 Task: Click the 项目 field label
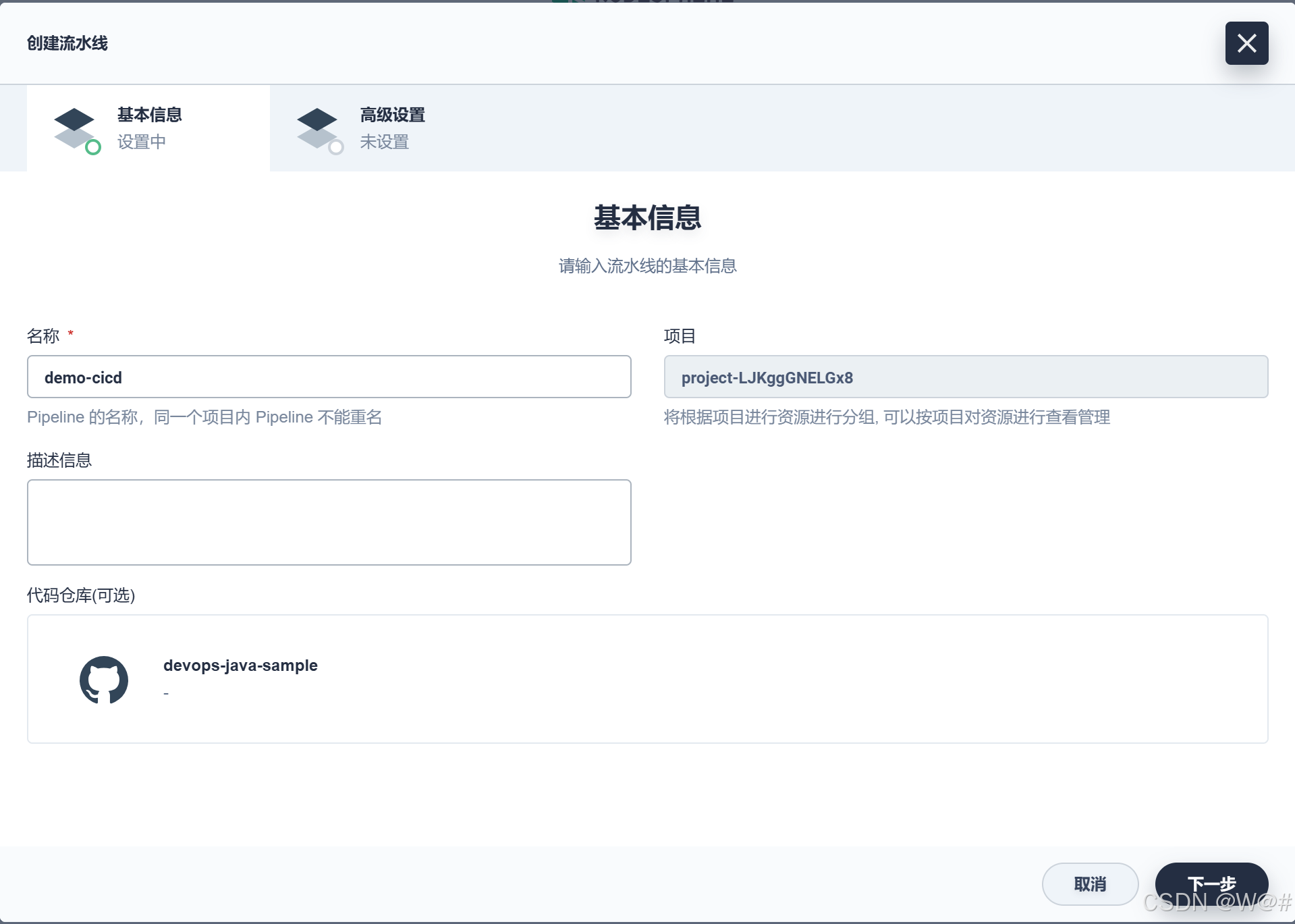coord(680,336)
